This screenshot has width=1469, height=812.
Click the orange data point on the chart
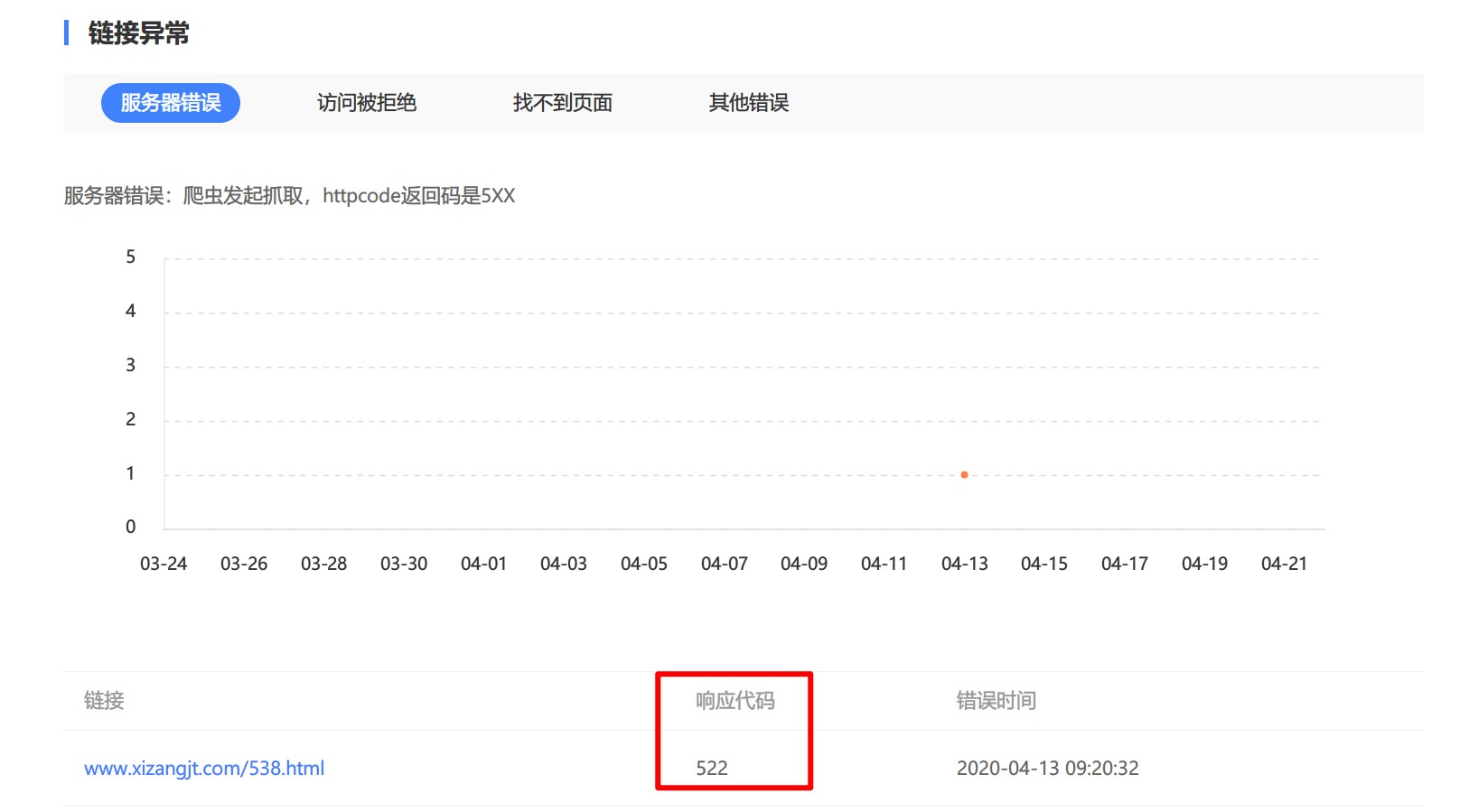coord(964,474)
